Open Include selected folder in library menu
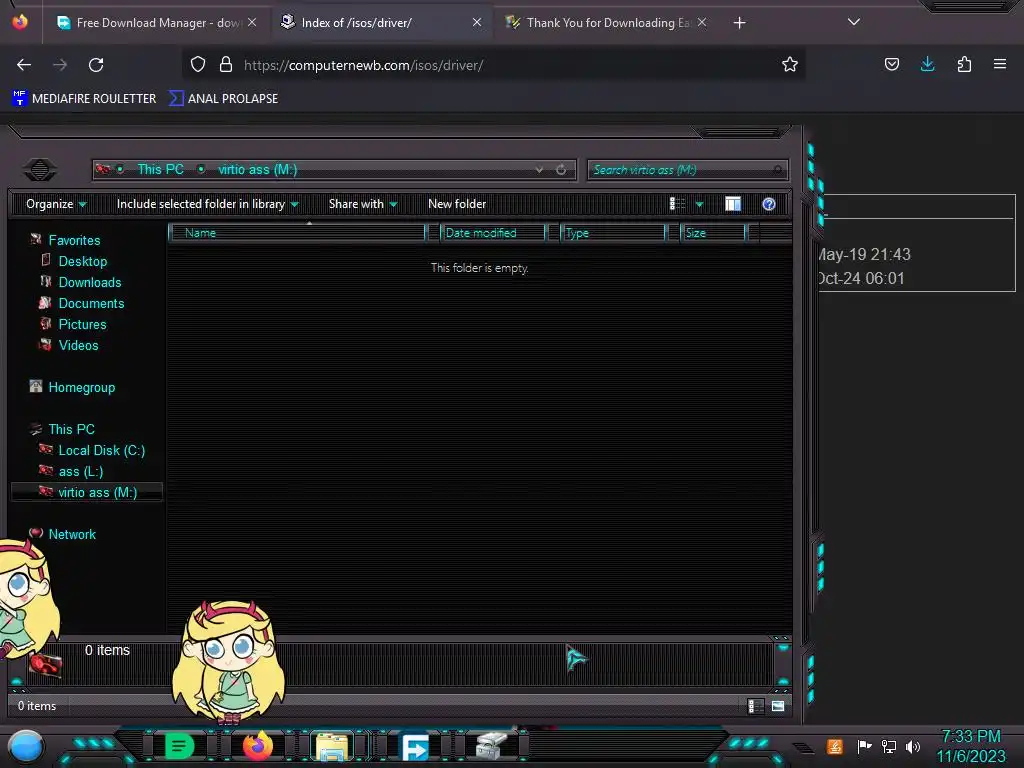The image size is (1024, 768). 208,204
